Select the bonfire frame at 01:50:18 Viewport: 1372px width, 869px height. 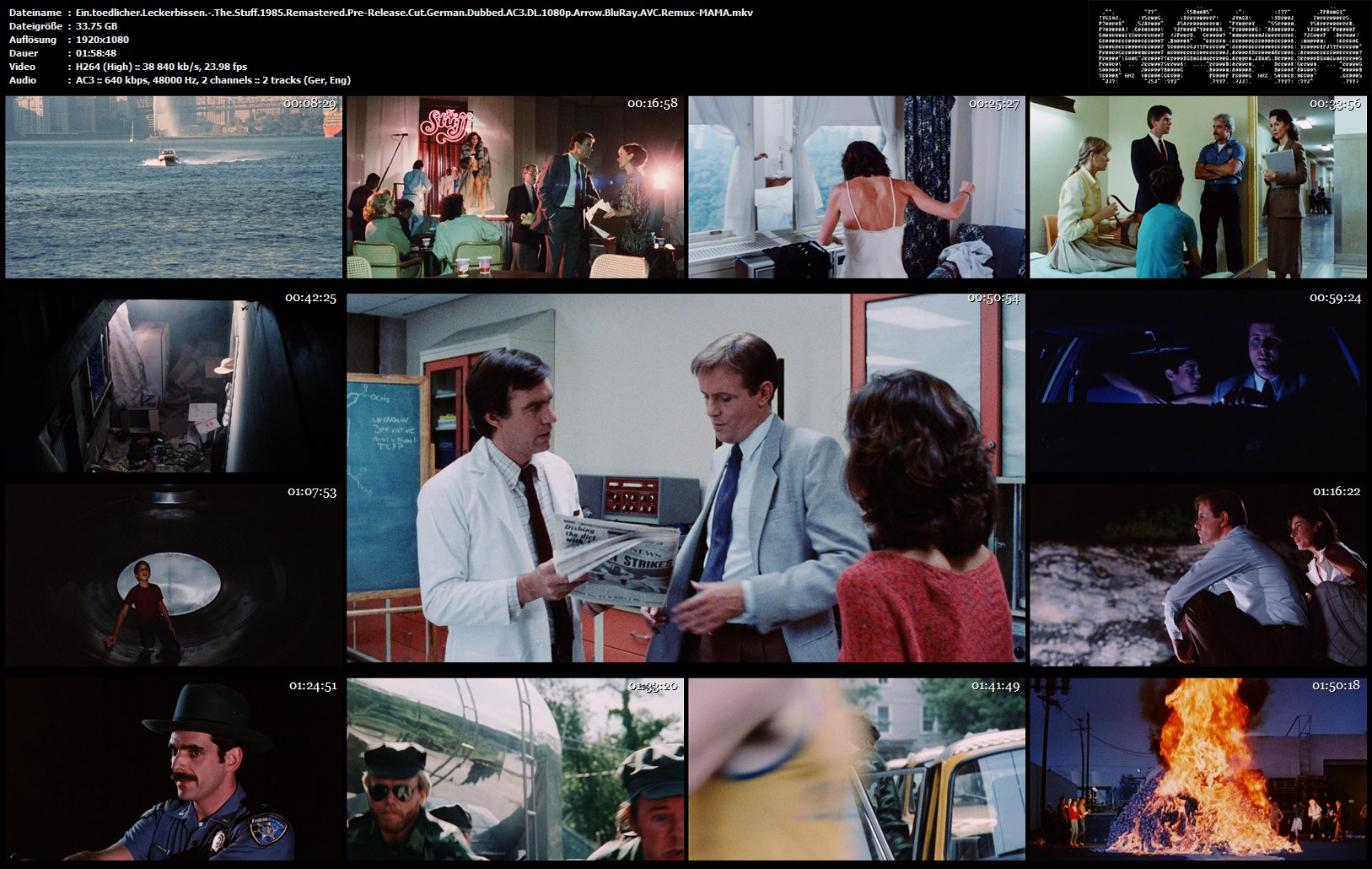click(x=1198, y=769)
